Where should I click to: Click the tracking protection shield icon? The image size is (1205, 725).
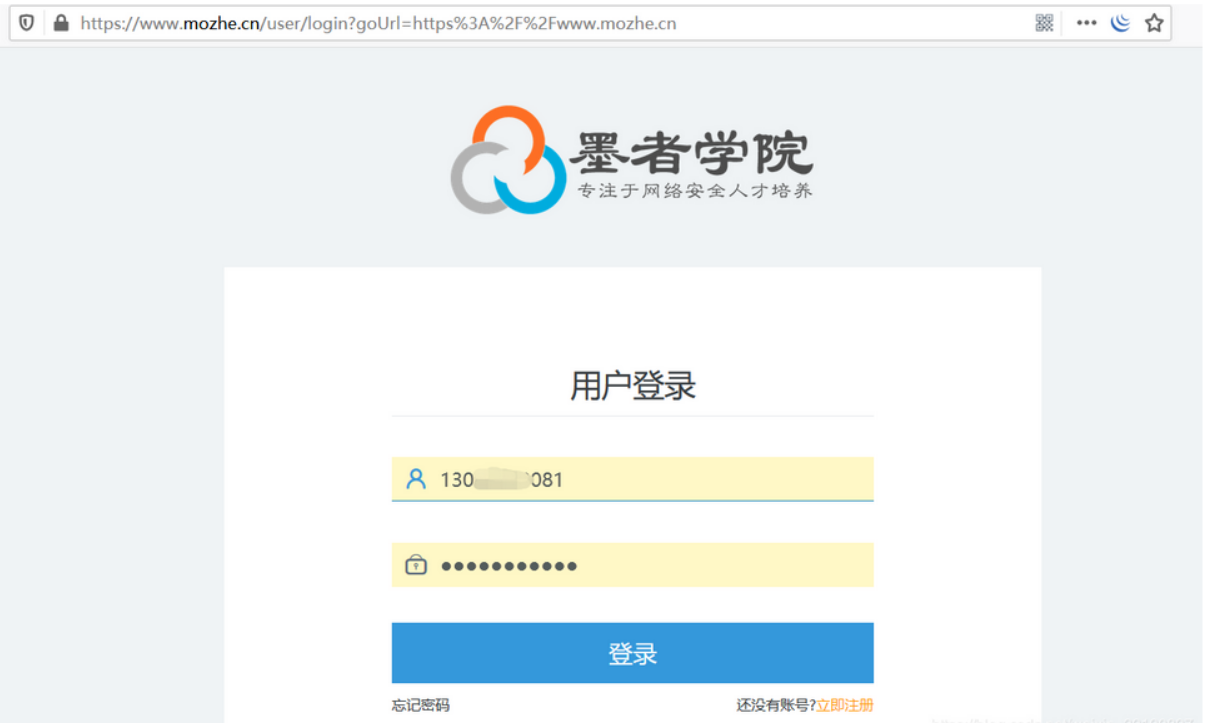pos(26,23)
